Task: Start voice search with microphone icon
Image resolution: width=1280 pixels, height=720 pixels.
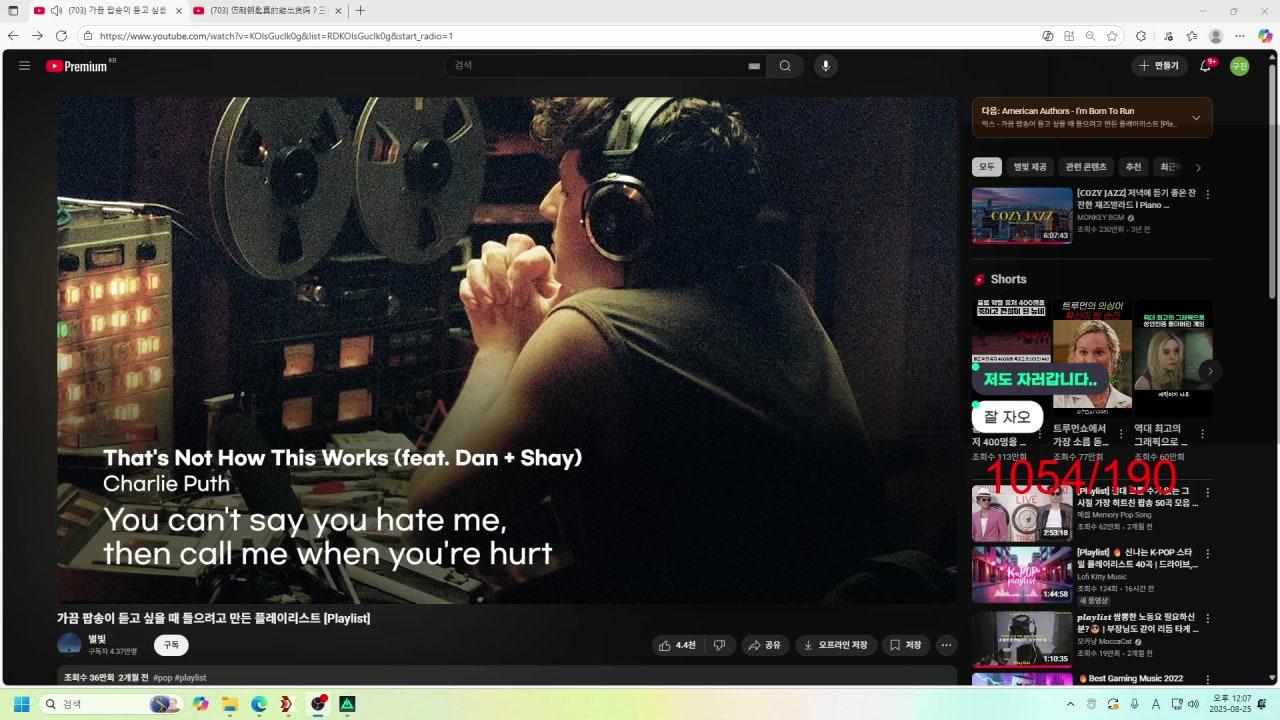Action: [825, 66]
